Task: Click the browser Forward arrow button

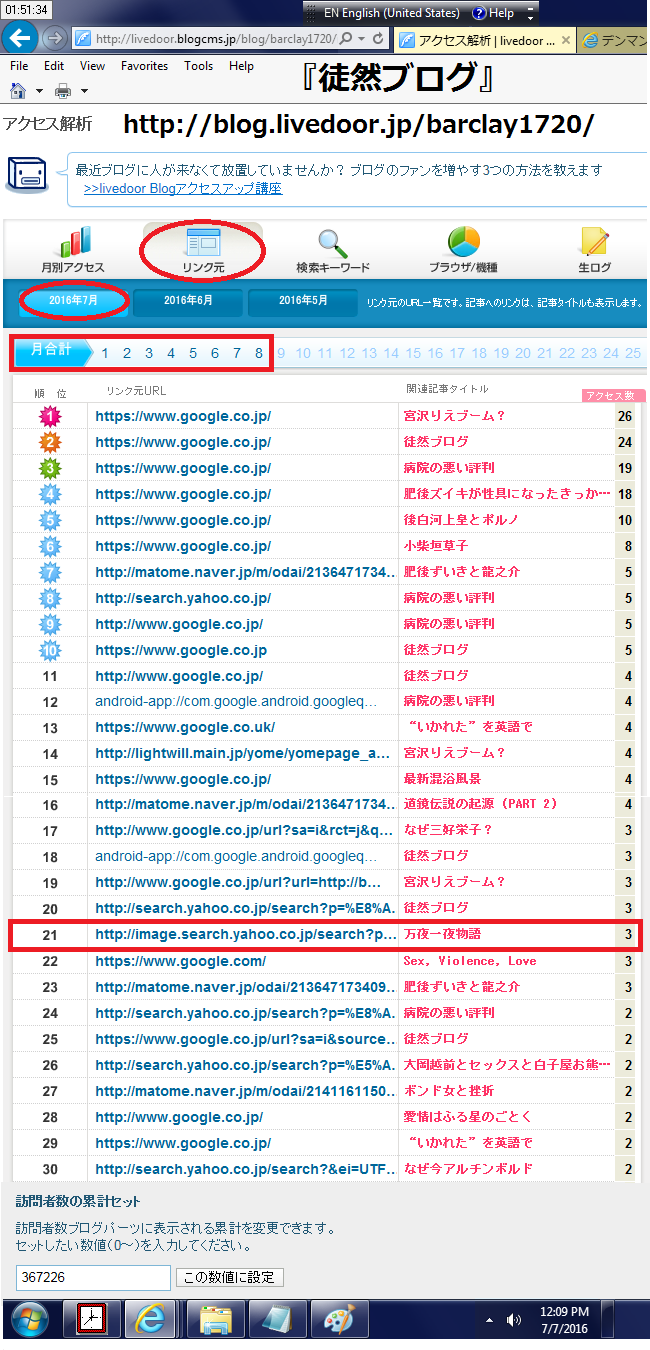Action: (55, 39)
